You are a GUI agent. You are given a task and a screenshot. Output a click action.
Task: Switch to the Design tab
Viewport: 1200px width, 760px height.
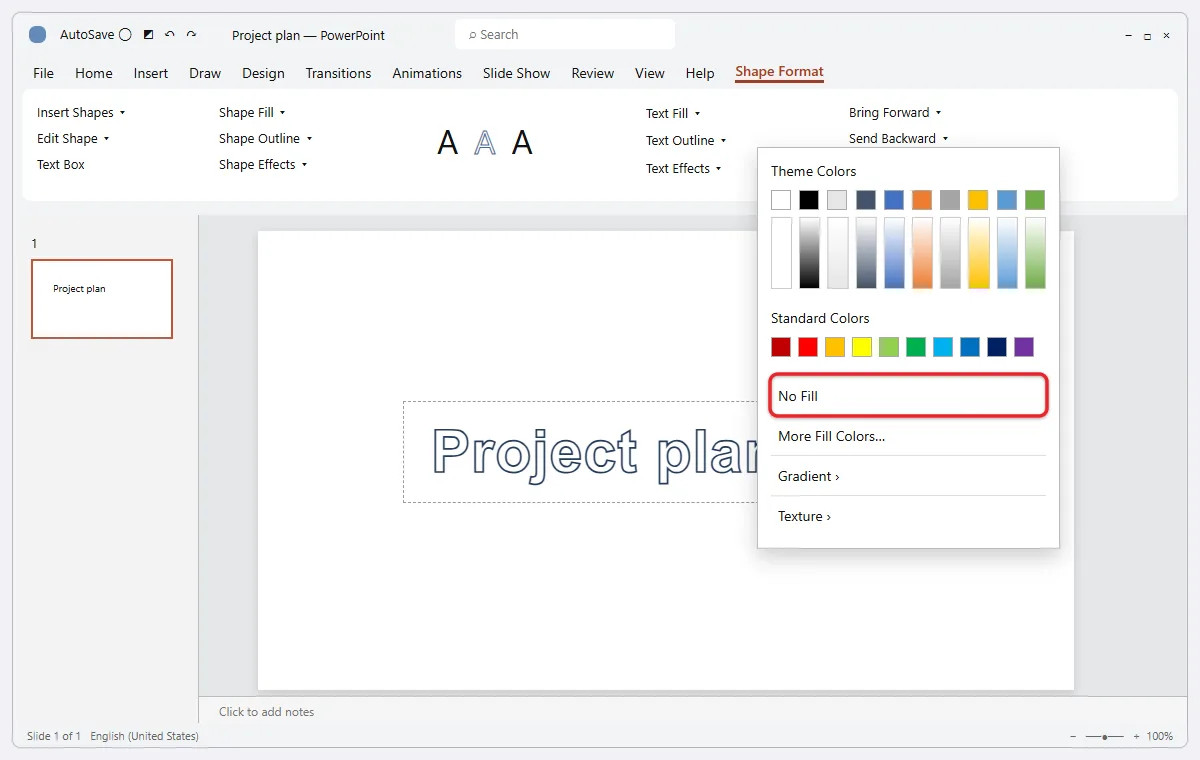pyautogui.click(x=263, y=73)
